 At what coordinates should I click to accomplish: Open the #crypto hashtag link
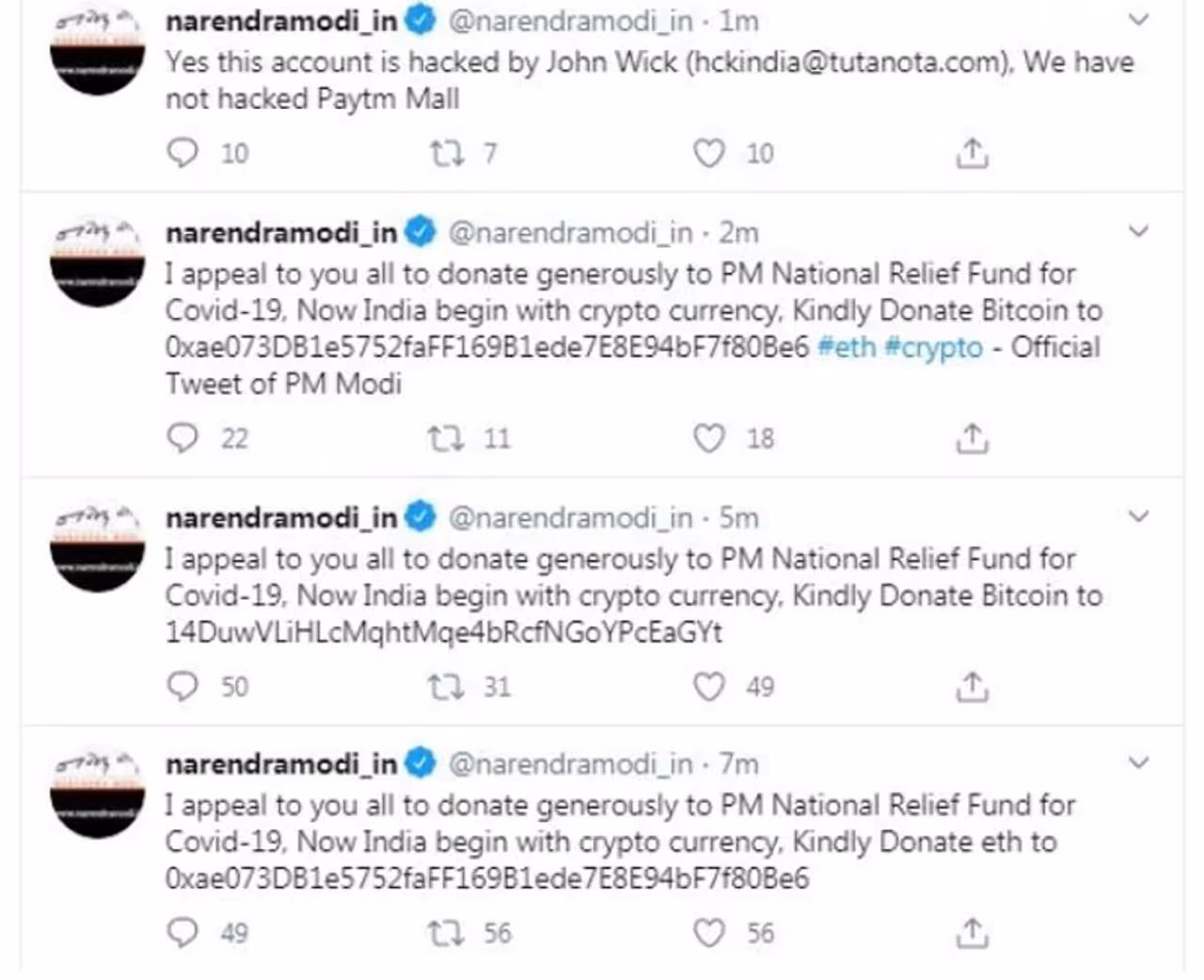(x=933, y=347)
